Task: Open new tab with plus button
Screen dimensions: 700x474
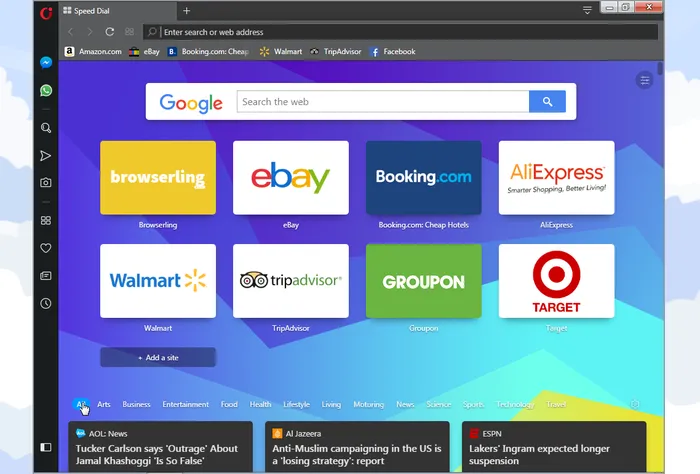Action: click(x=187, y=11)
